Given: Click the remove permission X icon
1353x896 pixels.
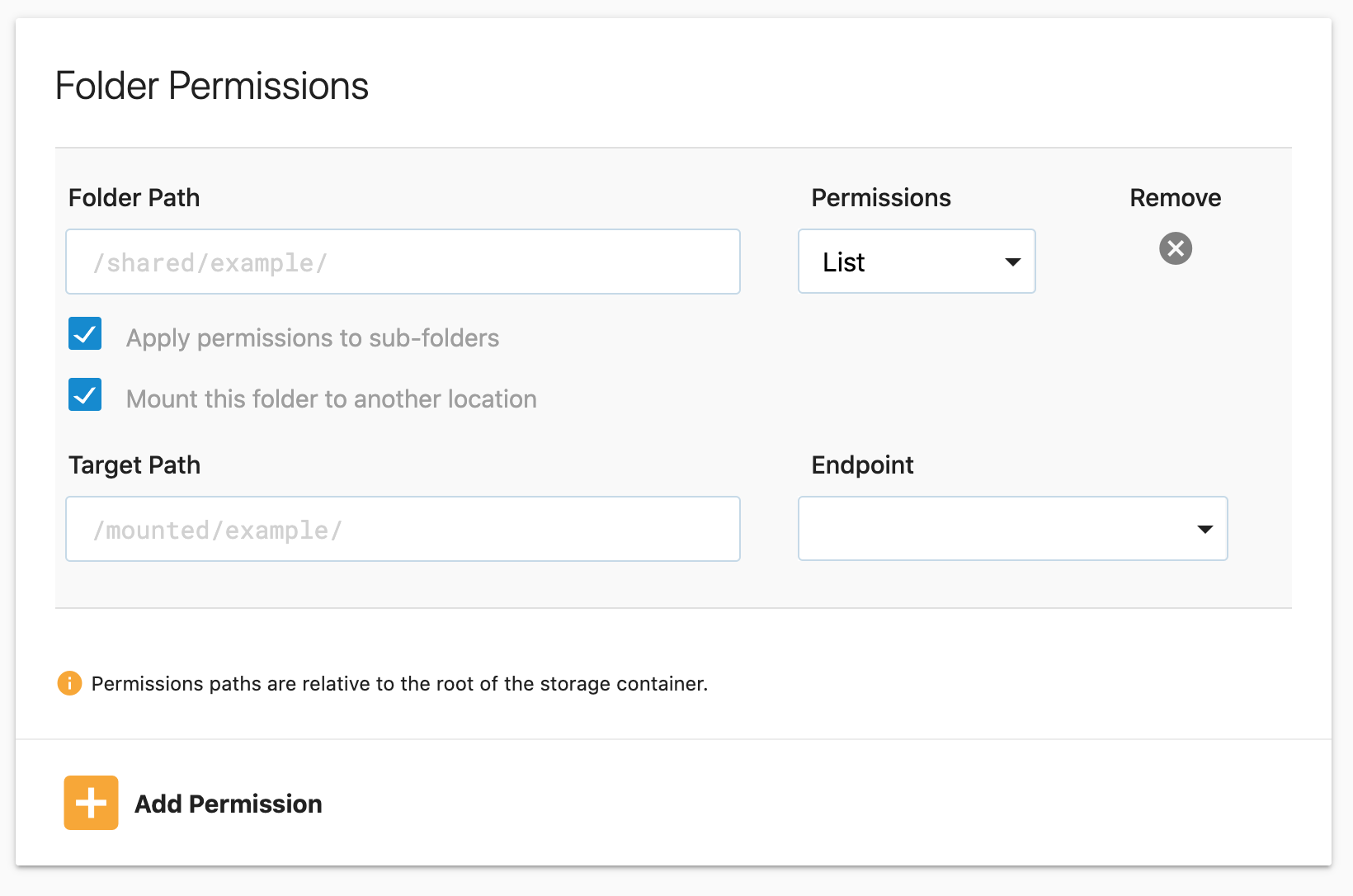Looking at the screenshot, I should [x=1175, y=248].
